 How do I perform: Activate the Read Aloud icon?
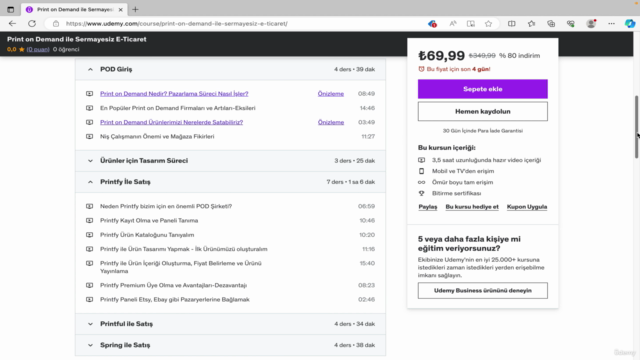453,24
